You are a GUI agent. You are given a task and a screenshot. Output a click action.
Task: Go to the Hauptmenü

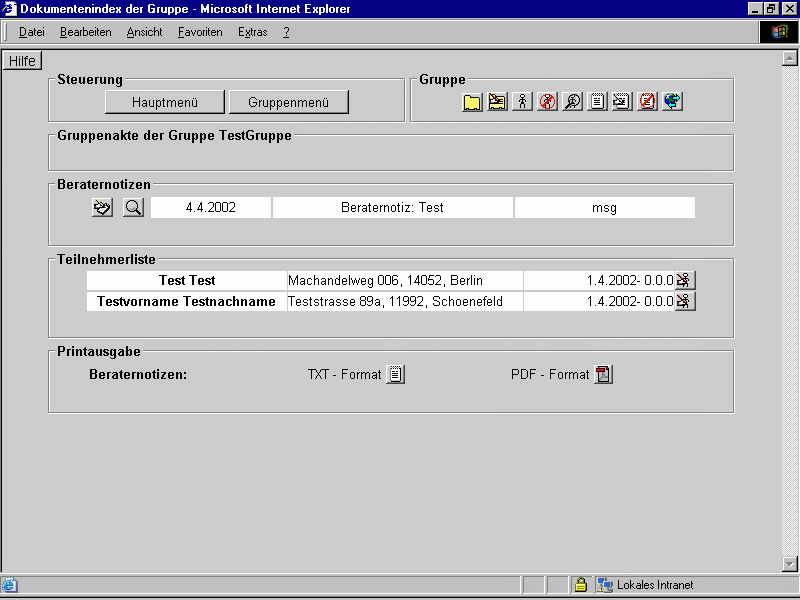[x=165, y=102]
